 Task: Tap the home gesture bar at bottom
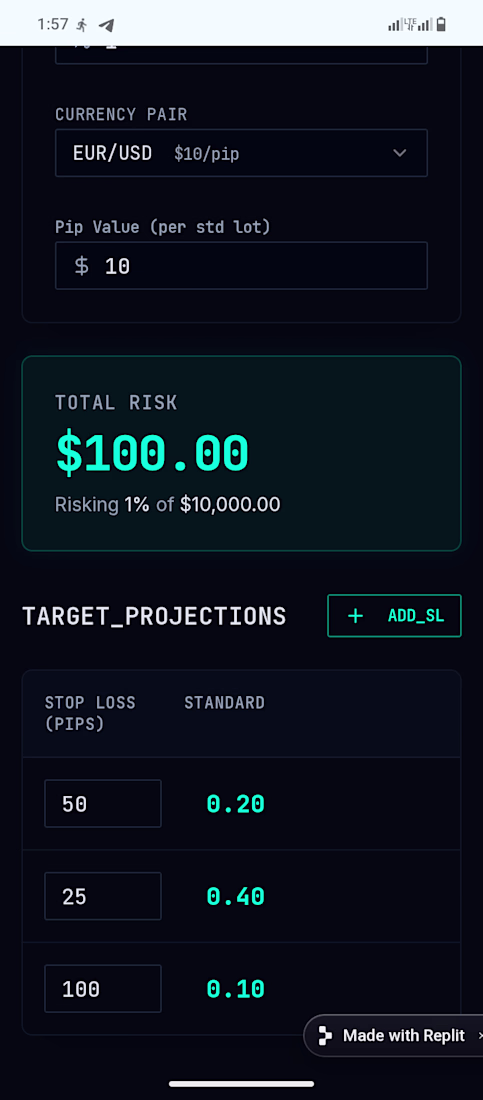242,1084
